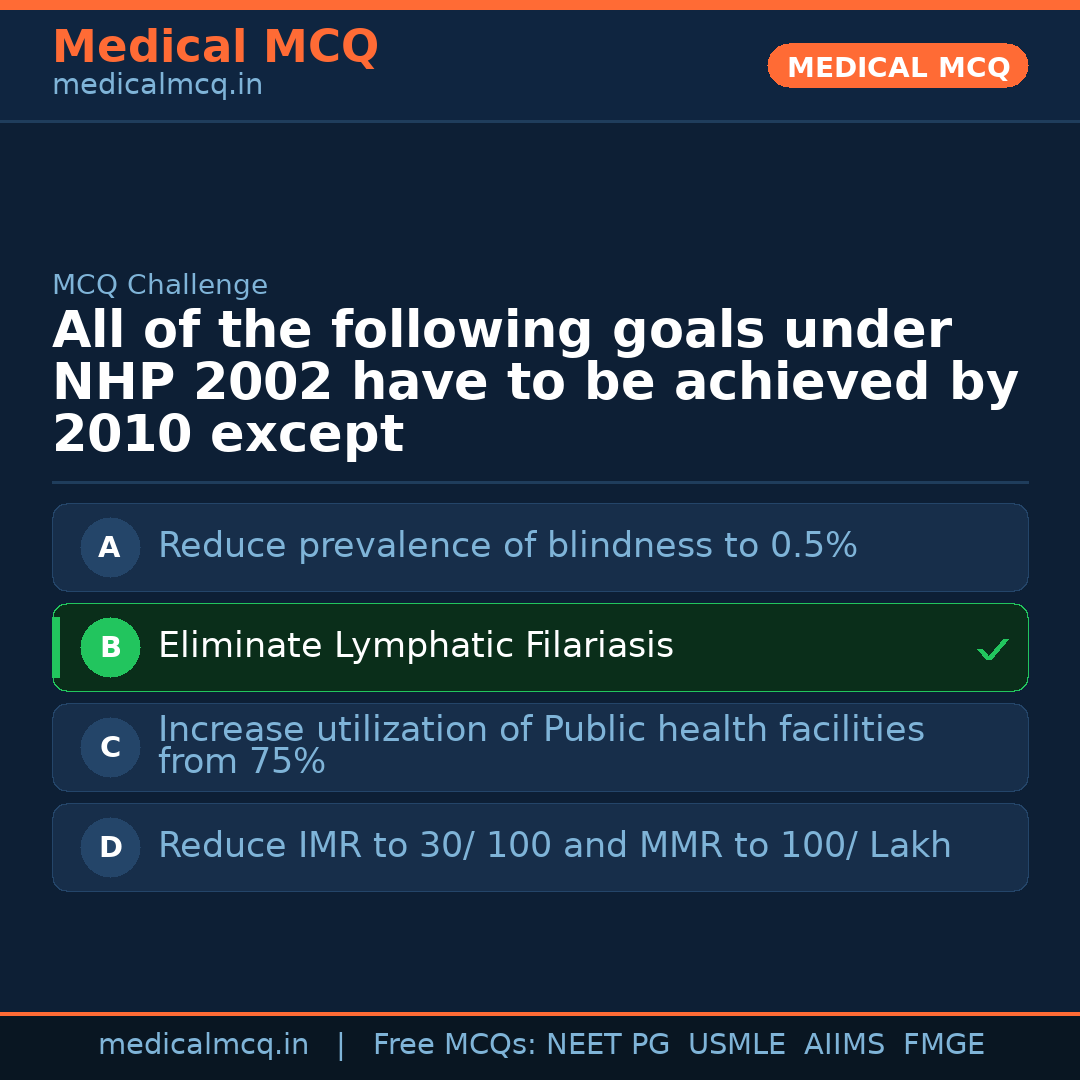The image size is (1080, 1080).
Task: Open the medicalmcq.in link below the header title
Action: point(157,86)
